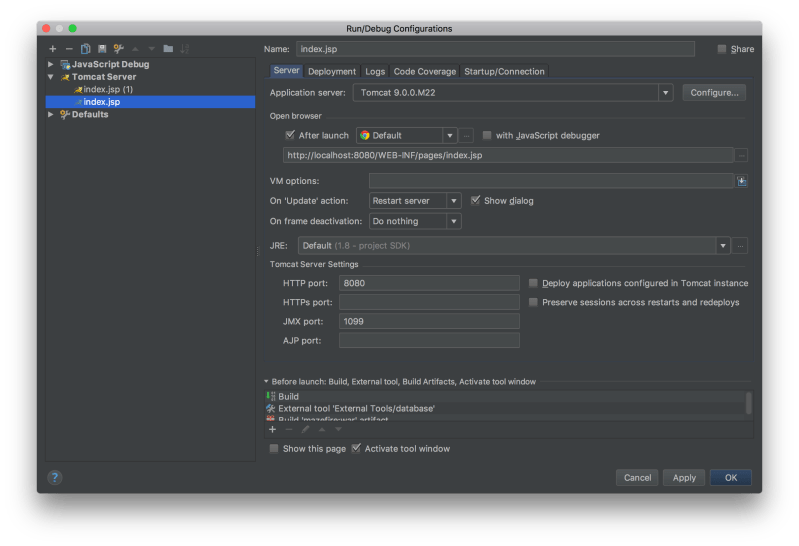Click the Configure... button
This screenshot has height=546, width=799.
[714, 93]
